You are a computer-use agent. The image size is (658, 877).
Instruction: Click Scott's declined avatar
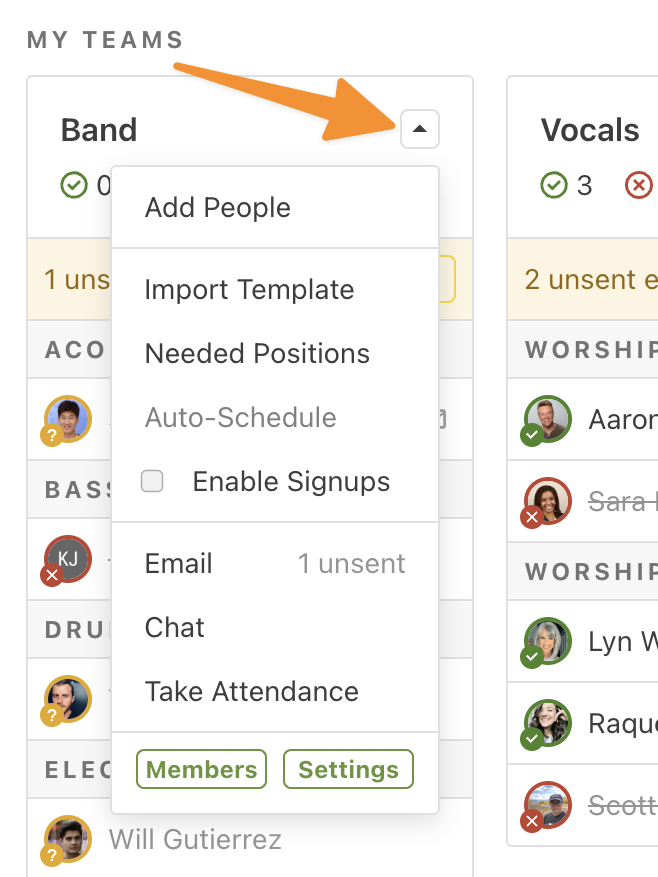point(547,806)
